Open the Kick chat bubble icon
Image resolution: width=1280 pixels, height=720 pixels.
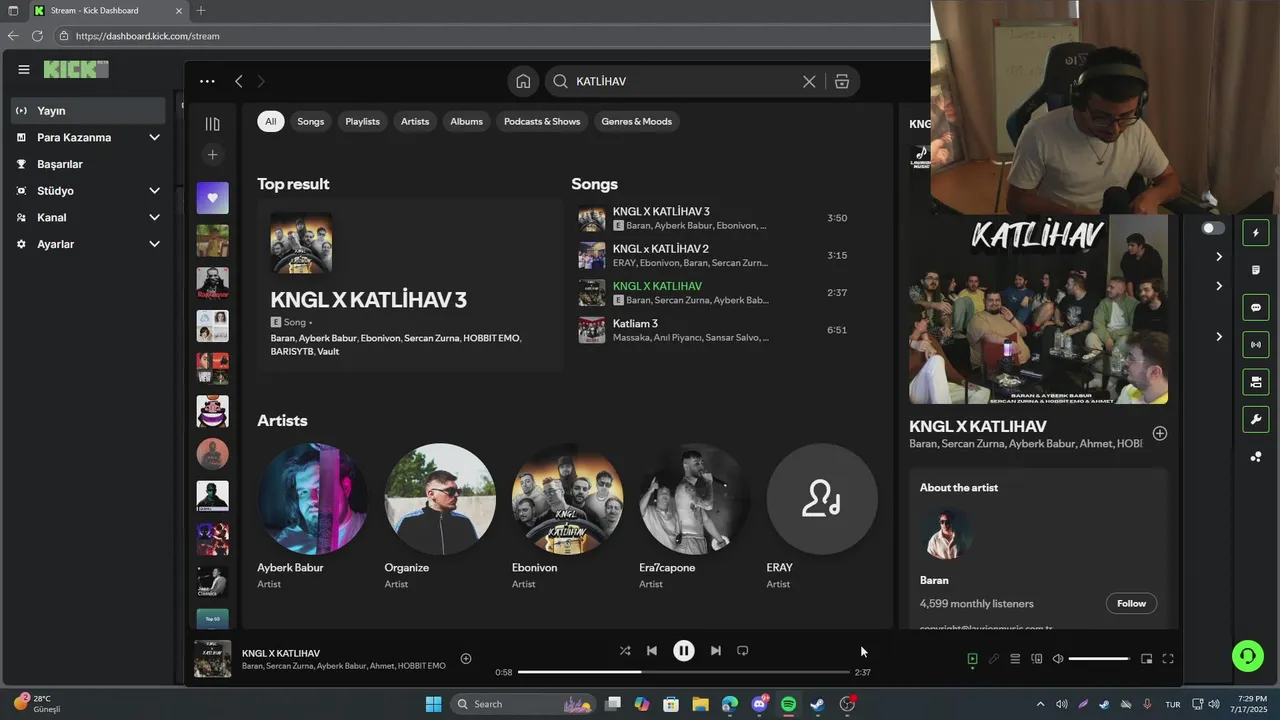pos(1256,307)
